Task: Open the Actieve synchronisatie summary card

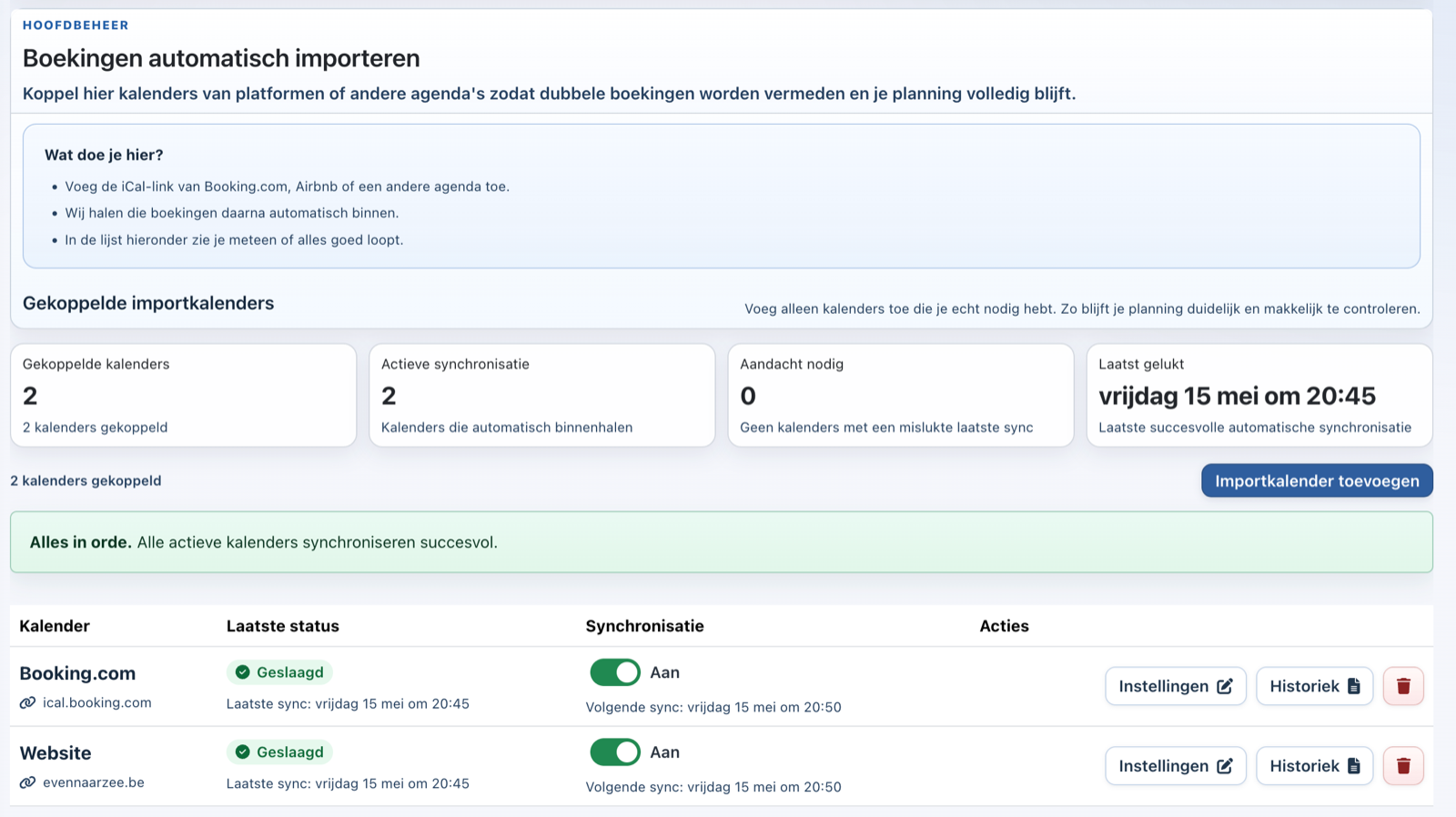Action: tap(541, 395)
